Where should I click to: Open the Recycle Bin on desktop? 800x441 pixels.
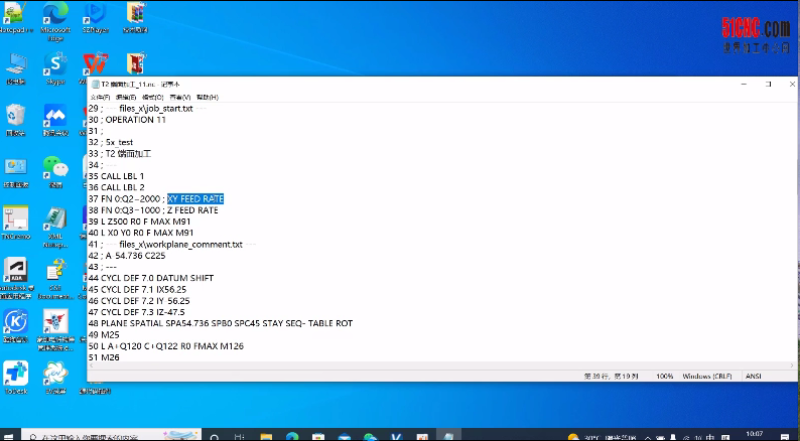(15, 116)
